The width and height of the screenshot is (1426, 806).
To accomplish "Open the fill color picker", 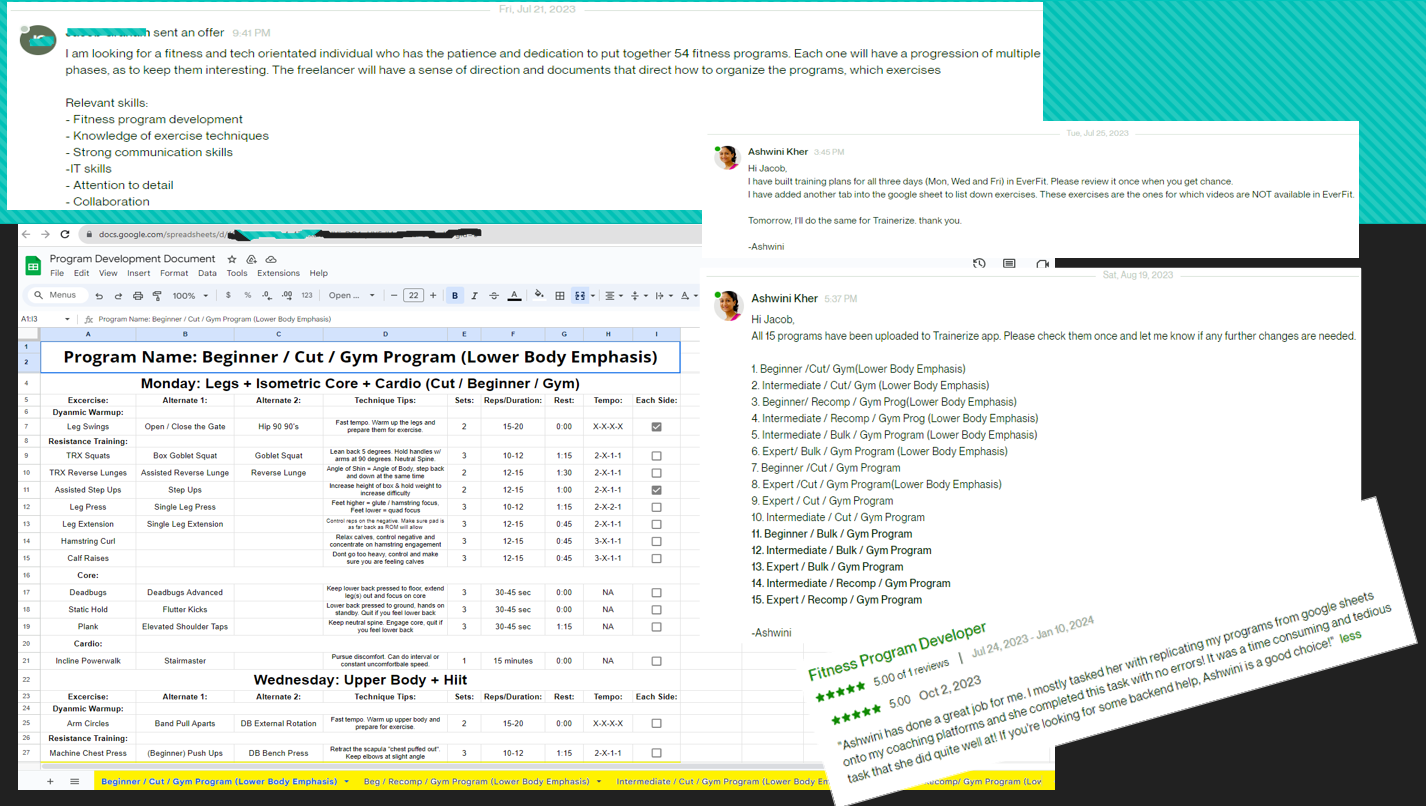I will pos(539,296).
